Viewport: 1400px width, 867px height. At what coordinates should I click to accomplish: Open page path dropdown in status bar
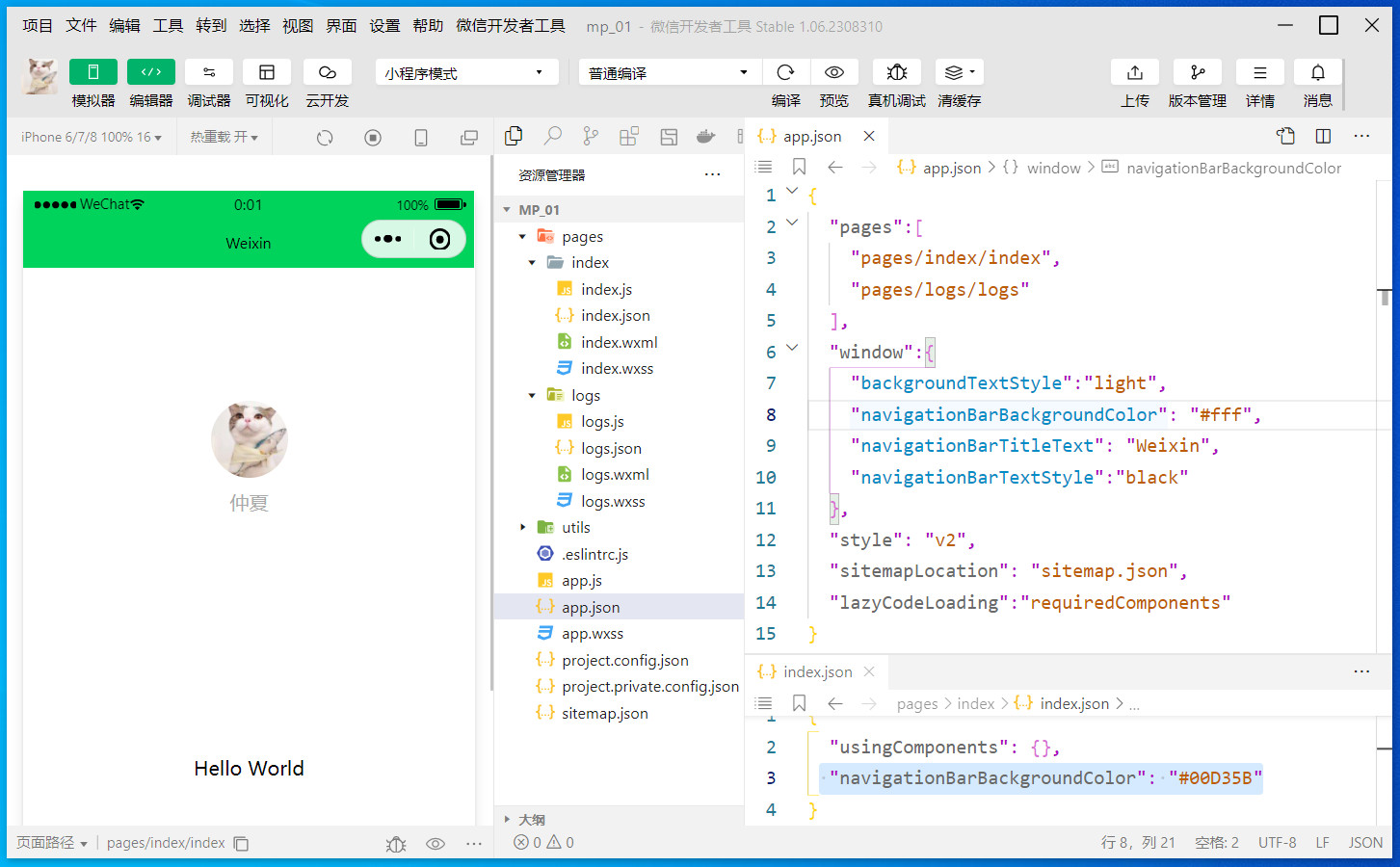pyautogui.click(x=52, y=843)
